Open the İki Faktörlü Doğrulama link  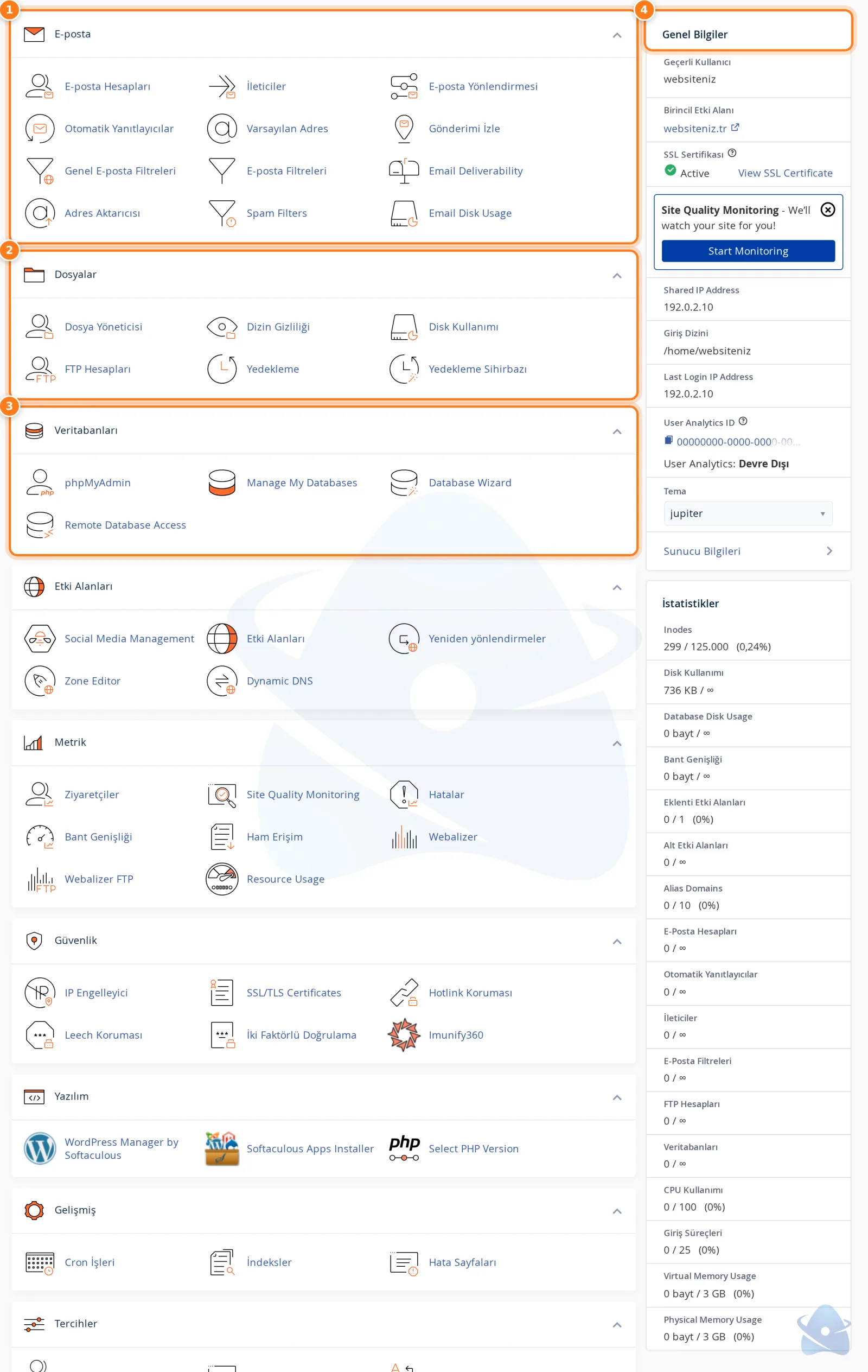click(301, 1034)
